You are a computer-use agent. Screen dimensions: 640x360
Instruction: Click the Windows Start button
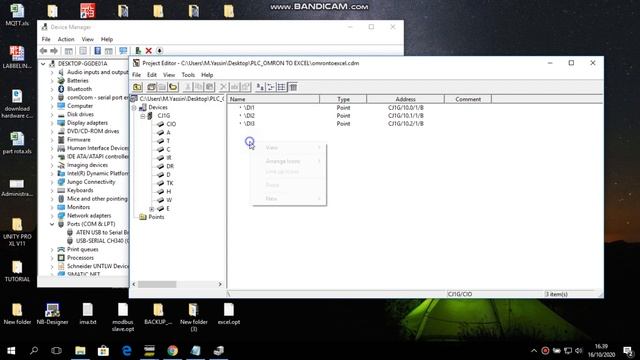click(11, 351)
